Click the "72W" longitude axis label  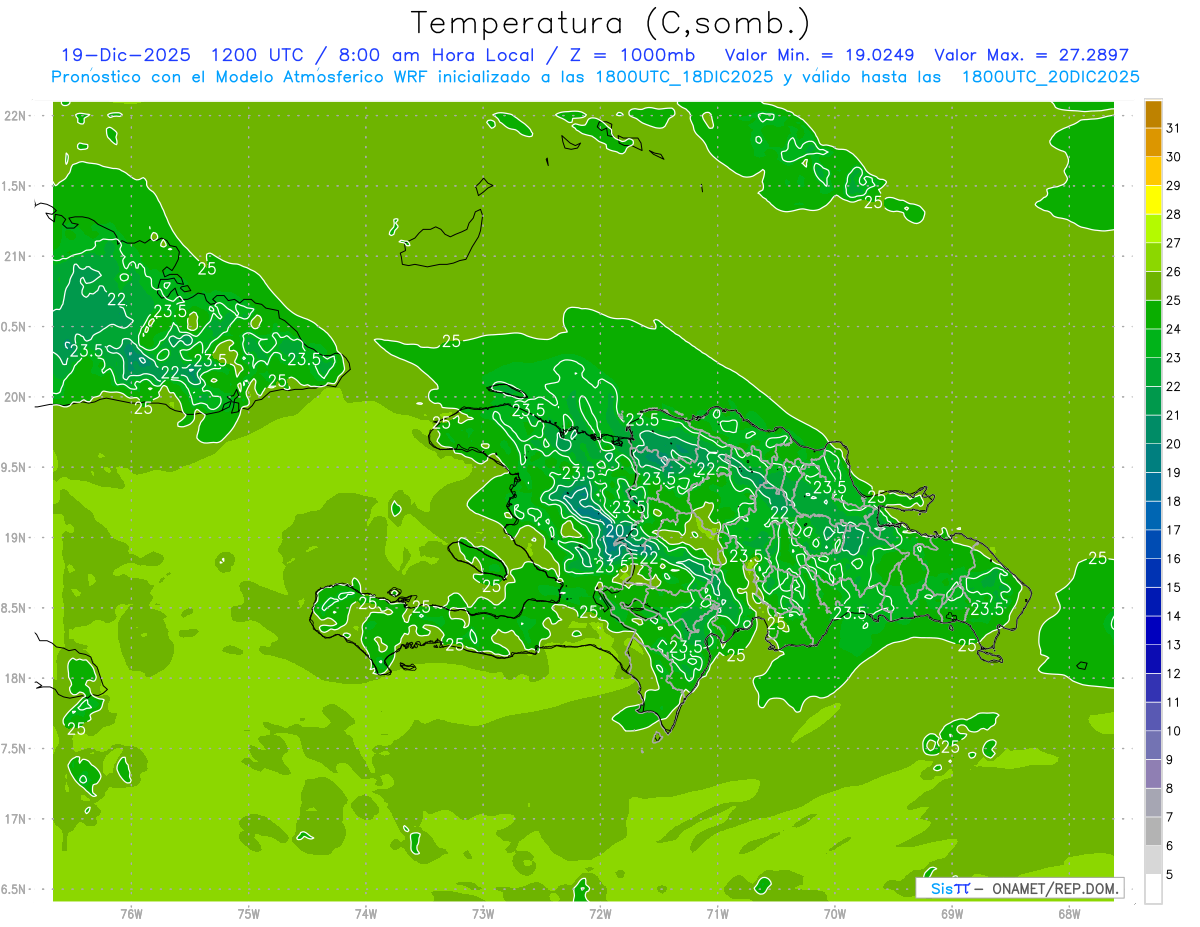[600, 914]
